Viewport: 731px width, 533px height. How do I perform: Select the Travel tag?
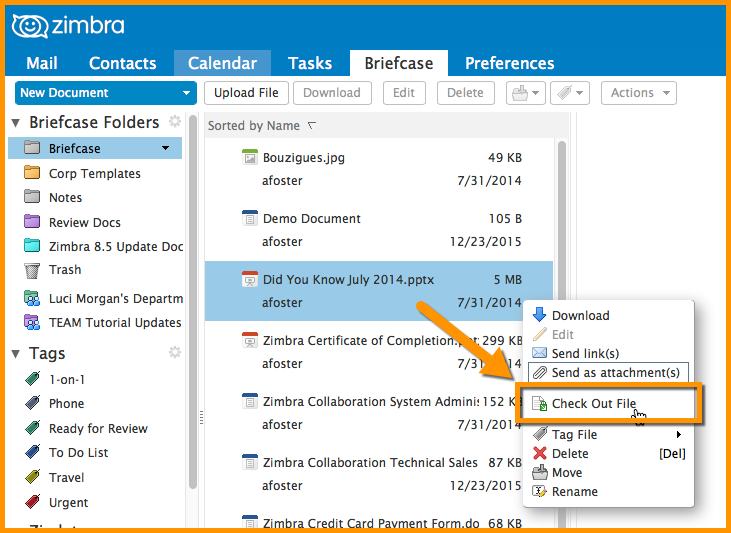point(66,477)
